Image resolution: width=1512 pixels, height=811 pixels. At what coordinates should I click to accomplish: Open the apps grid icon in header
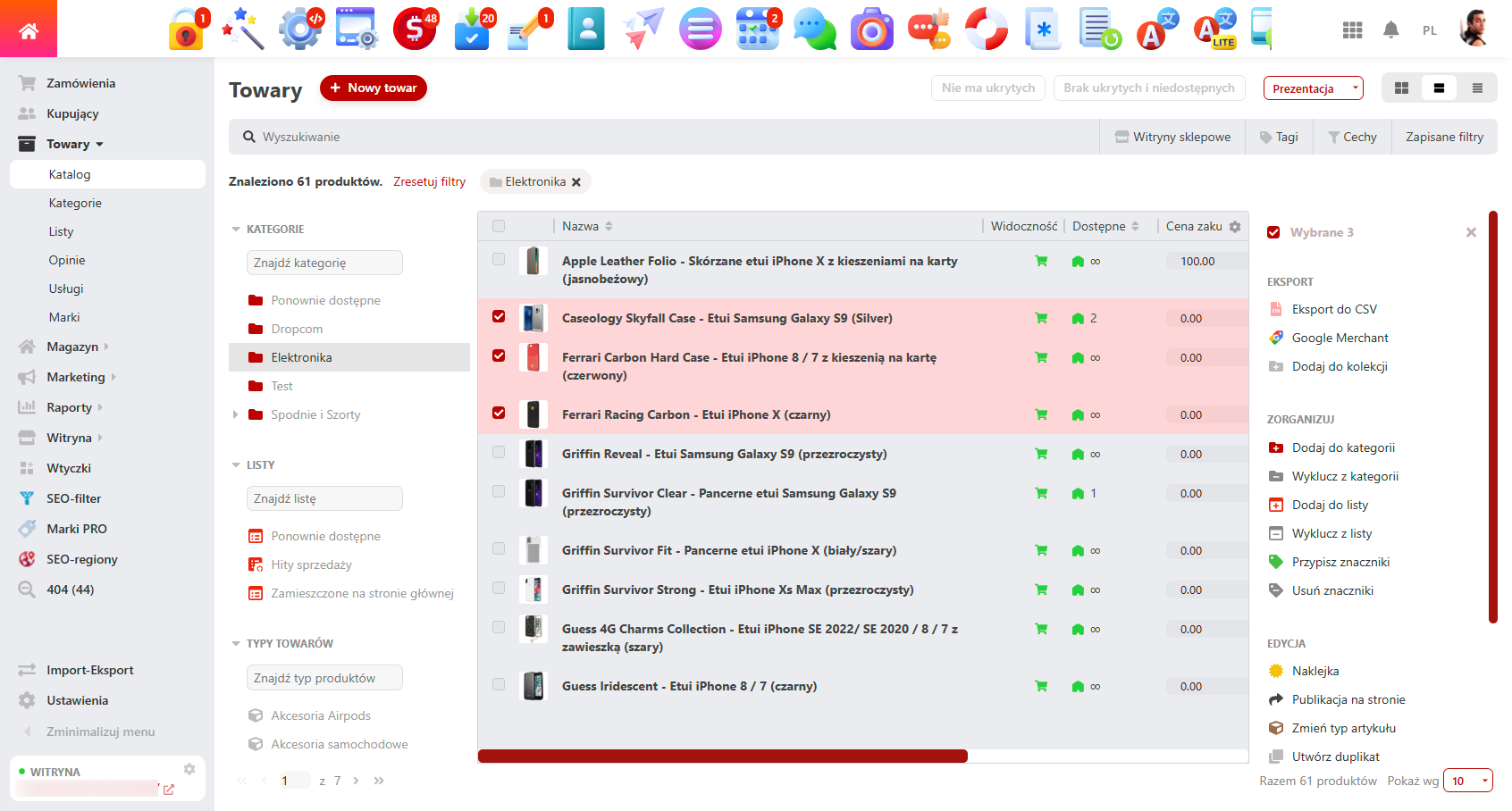[x=1352, y=30]
